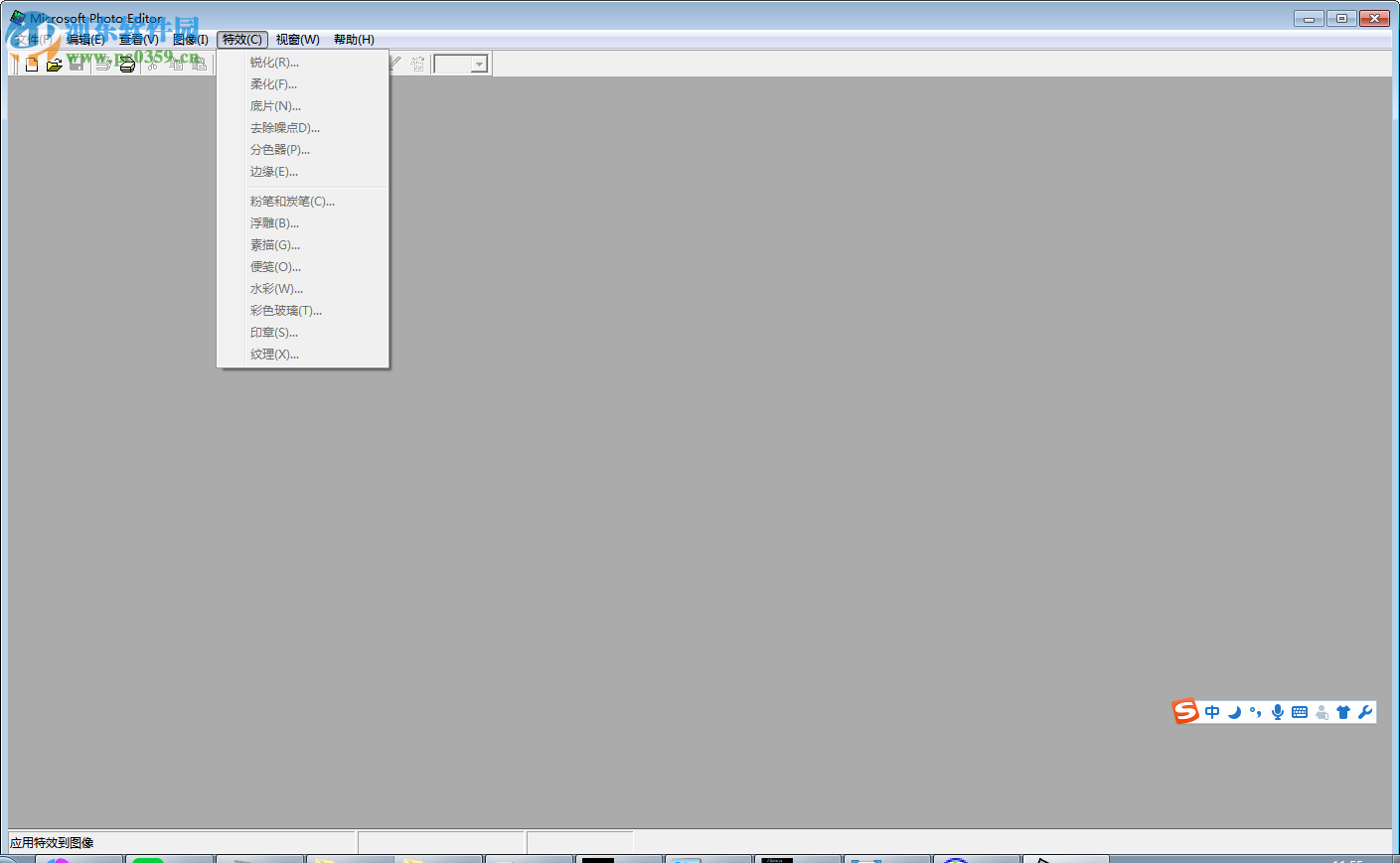Image resolution: width=1400 pixels, height=863 pixels.
Task: Toggle Chinese punctuation mode on the IME bar
Action: click(1256, 712)
